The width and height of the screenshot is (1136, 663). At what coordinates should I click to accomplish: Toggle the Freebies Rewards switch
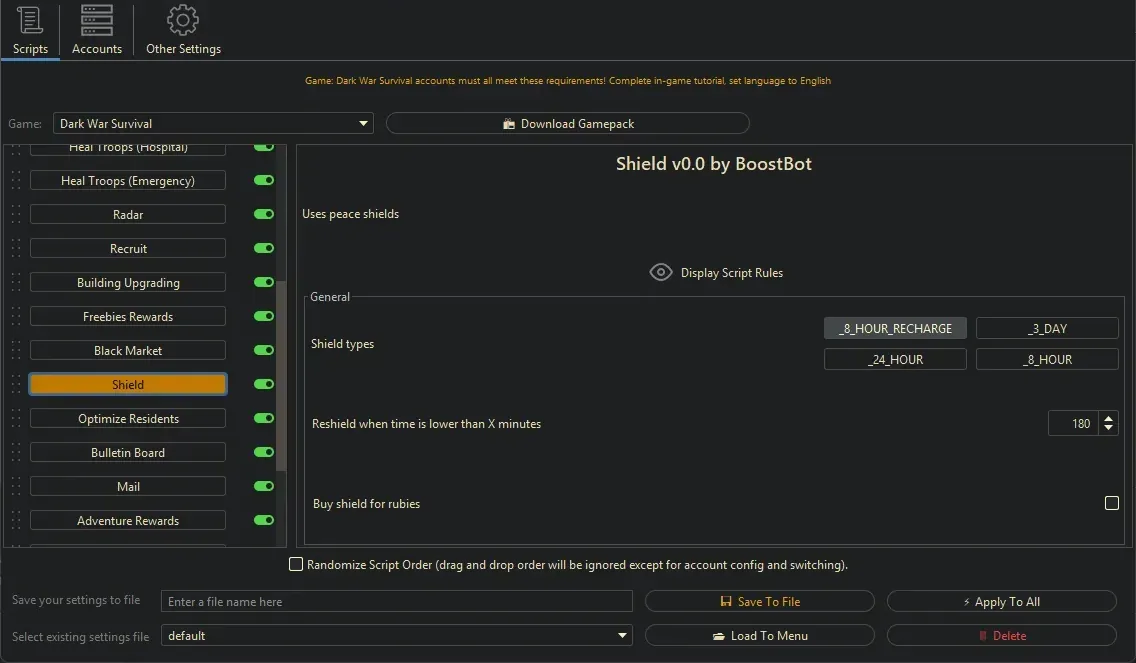(x=264, y=317)
